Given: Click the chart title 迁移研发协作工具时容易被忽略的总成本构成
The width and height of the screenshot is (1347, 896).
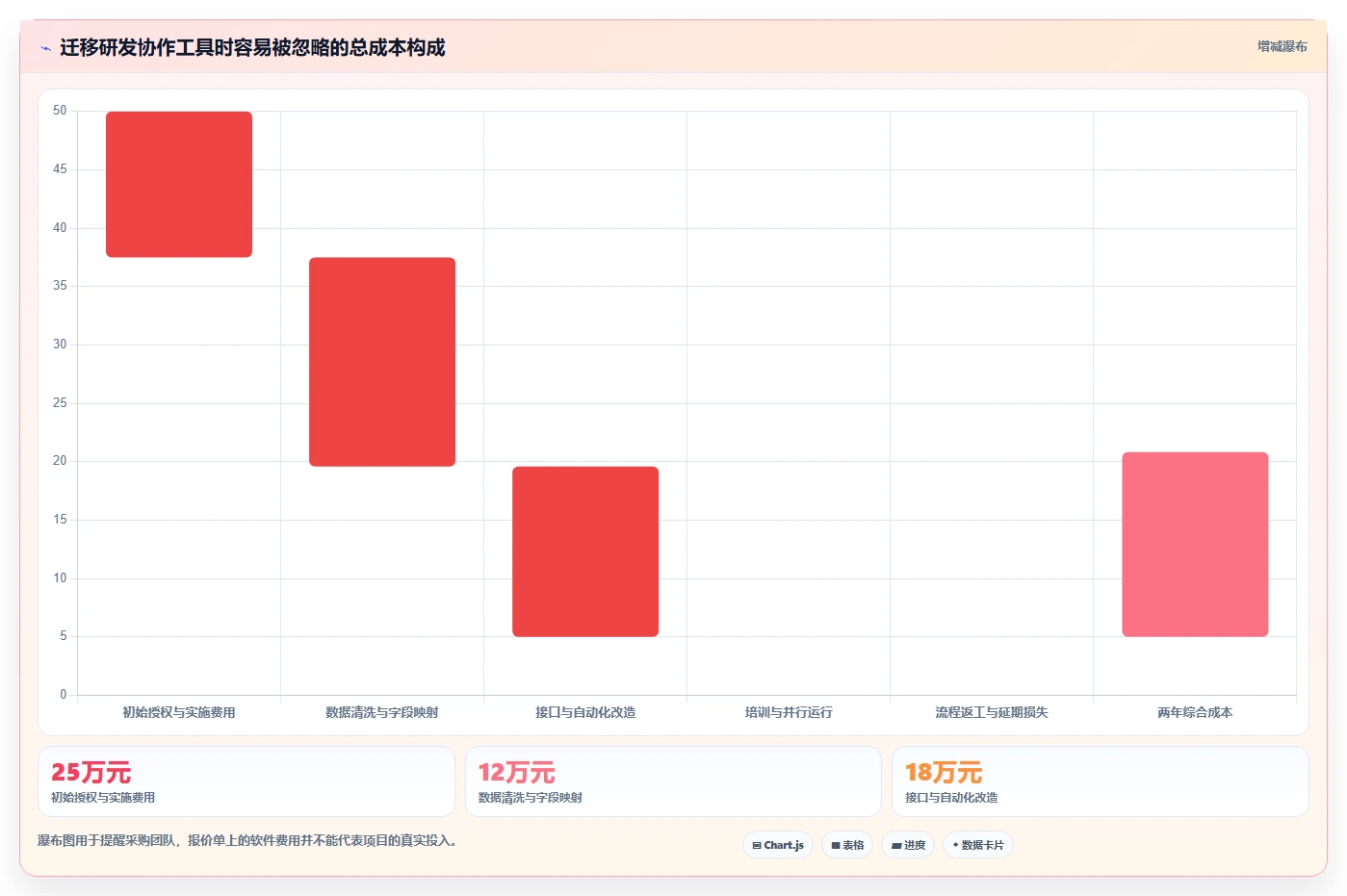Looking at the screenshot, I should click(x=252, y=48).
